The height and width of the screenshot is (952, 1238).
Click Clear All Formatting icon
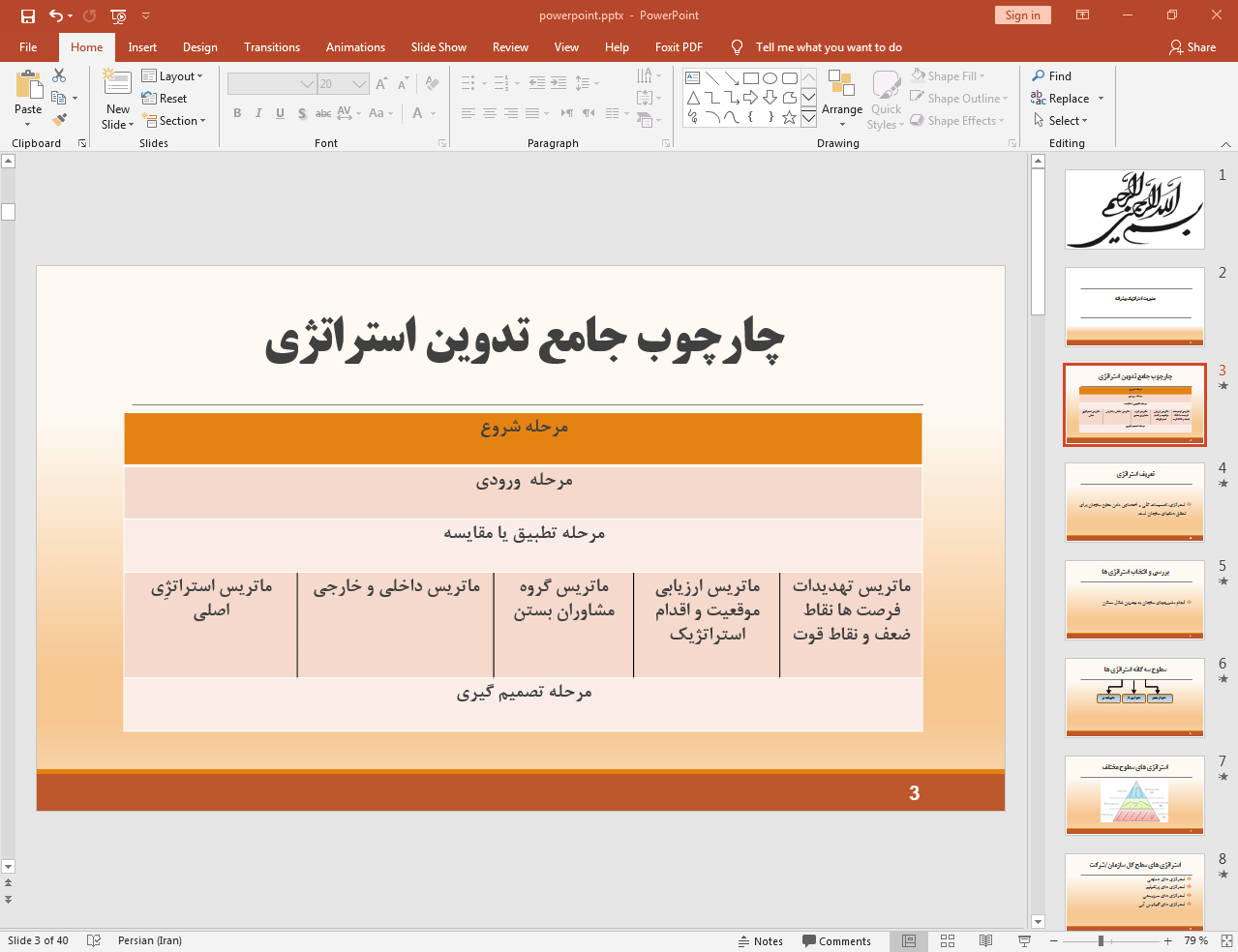point(432,84)
